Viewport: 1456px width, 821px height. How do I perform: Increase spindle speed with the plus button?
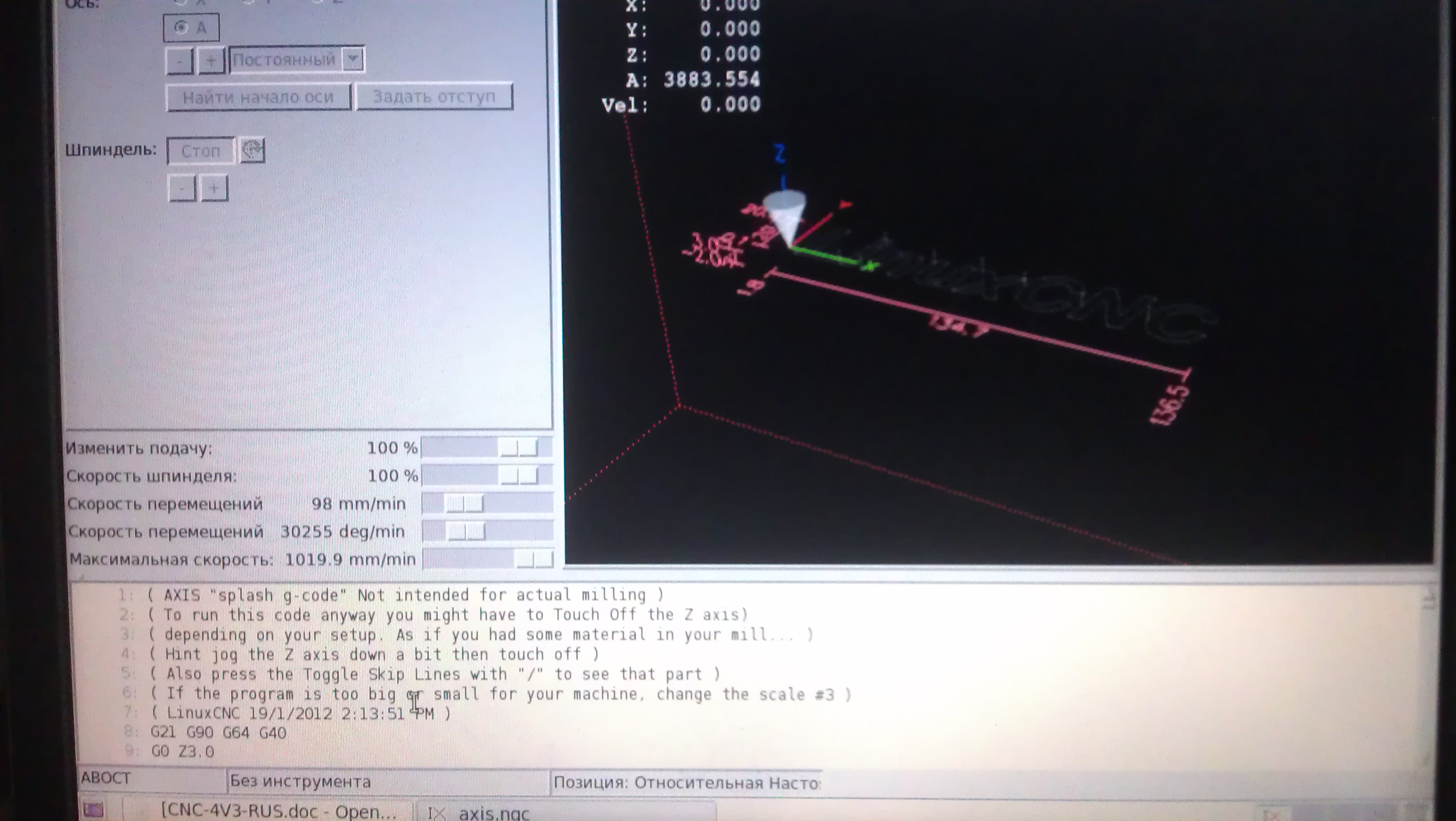(214, 188)
